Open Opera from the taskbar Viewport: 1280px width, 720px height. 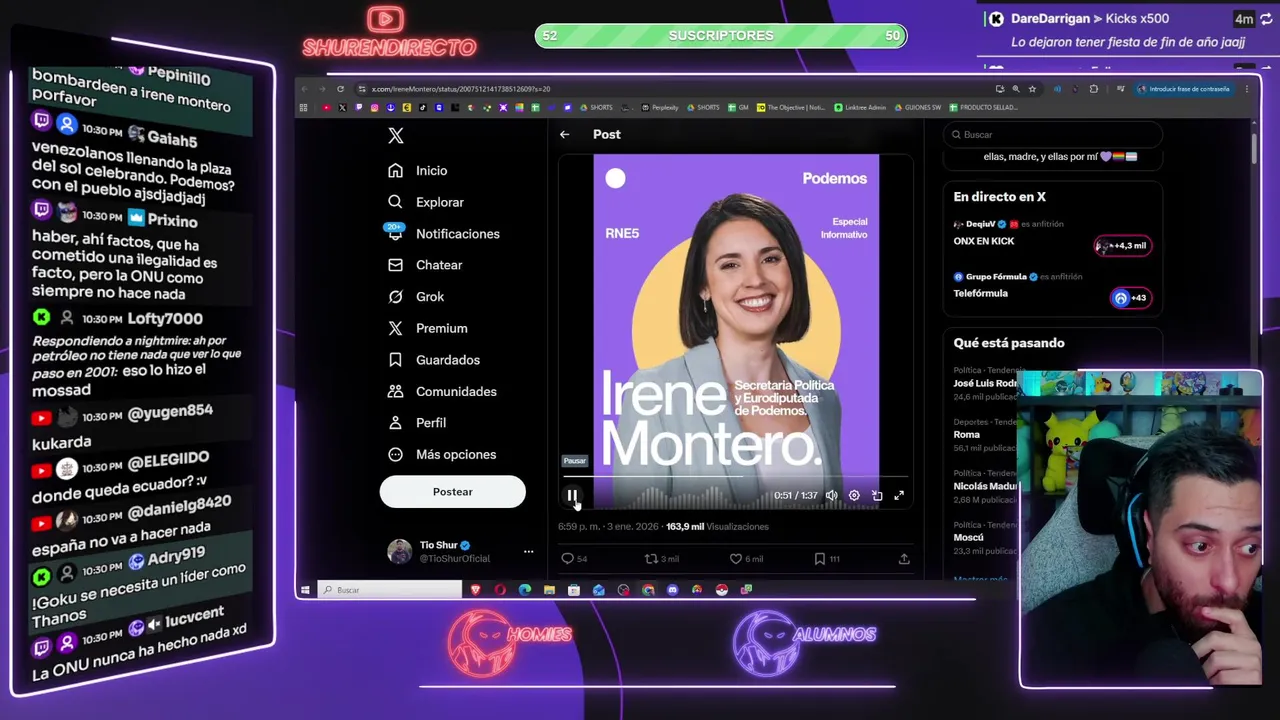tap(500, 590)
